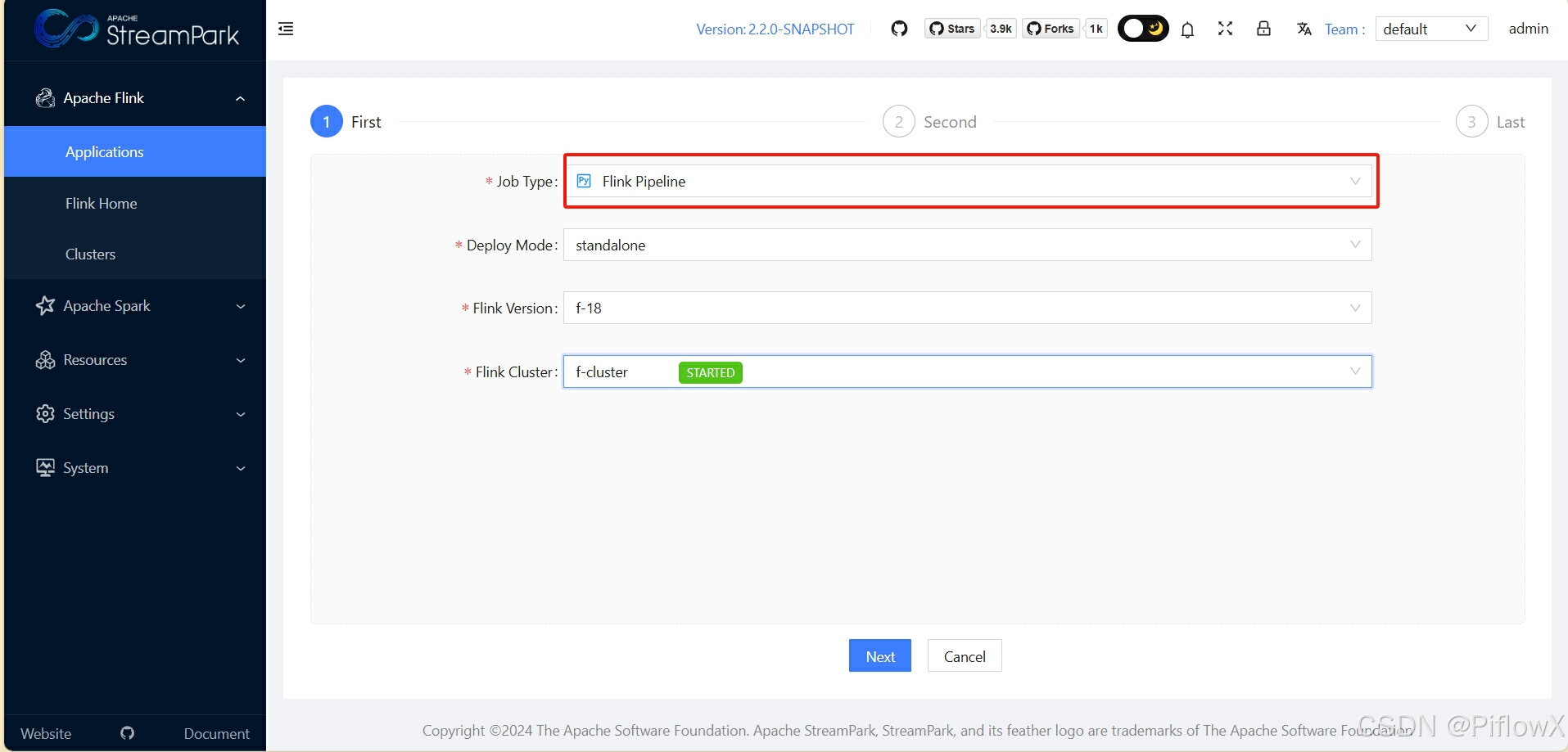Screen dimensions: 1568x752
Task: Open the Job Type Flink Pipeline dropdown
Action: click(x=968, y=181)
